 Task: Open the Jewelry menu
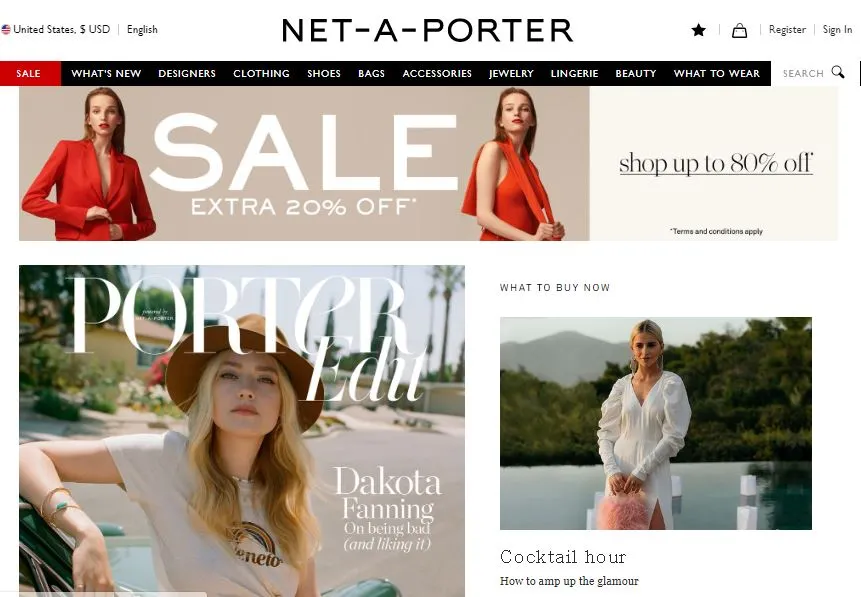[511, 74]
